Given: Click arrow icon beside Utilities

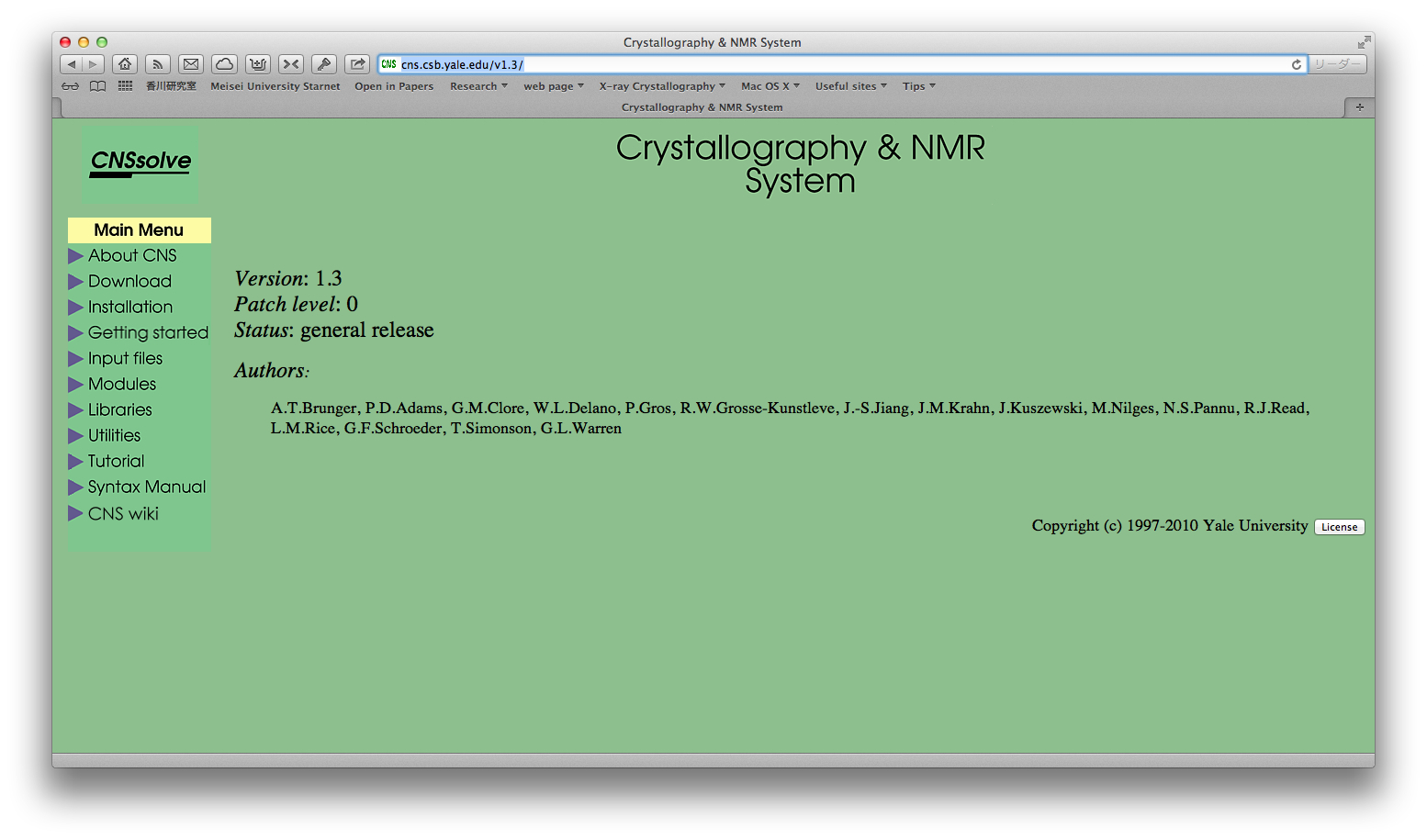Looking at the screenshot, I should point(76,436).
